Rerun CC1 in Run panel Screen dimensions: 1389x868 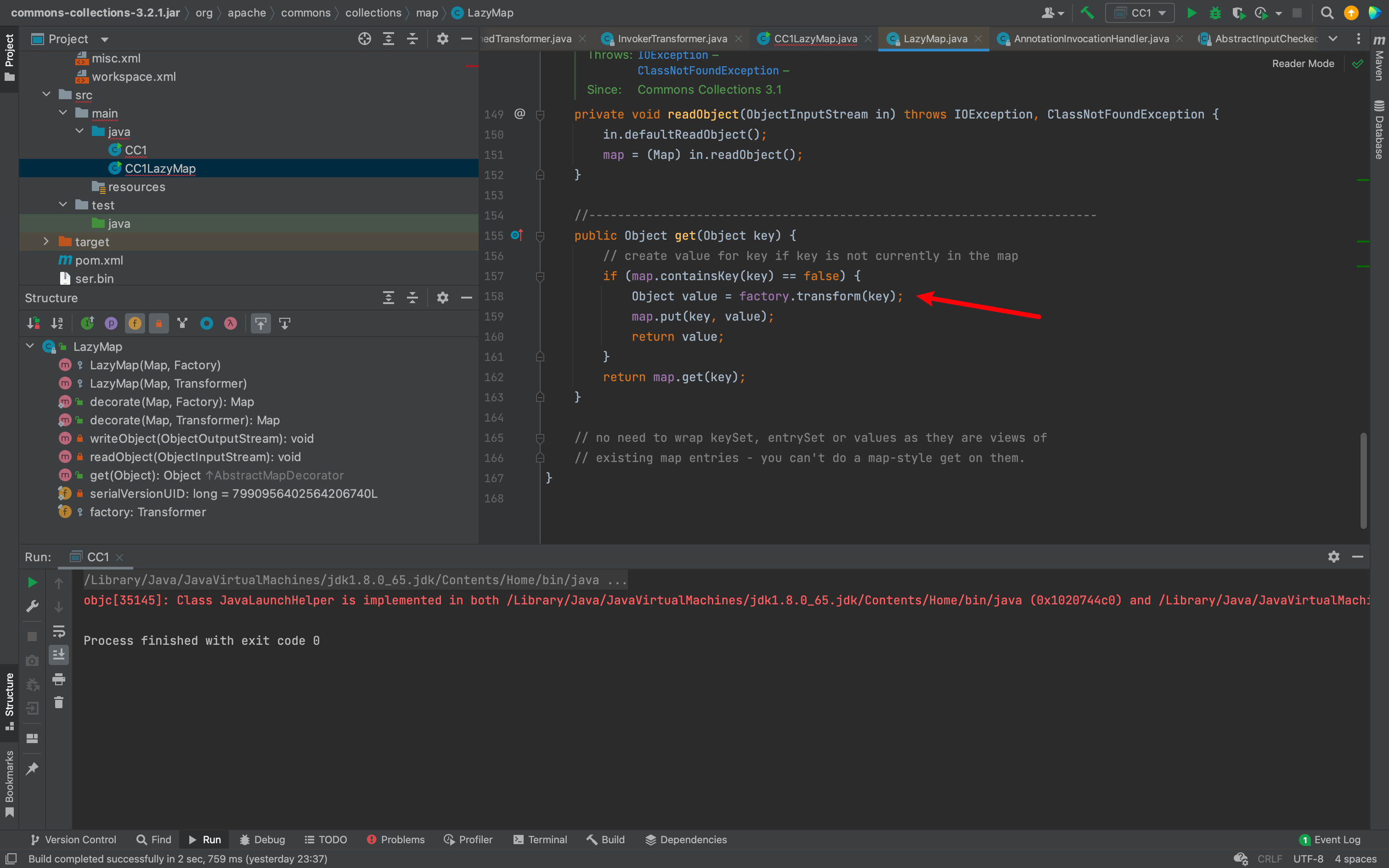(x=32, y=582)
